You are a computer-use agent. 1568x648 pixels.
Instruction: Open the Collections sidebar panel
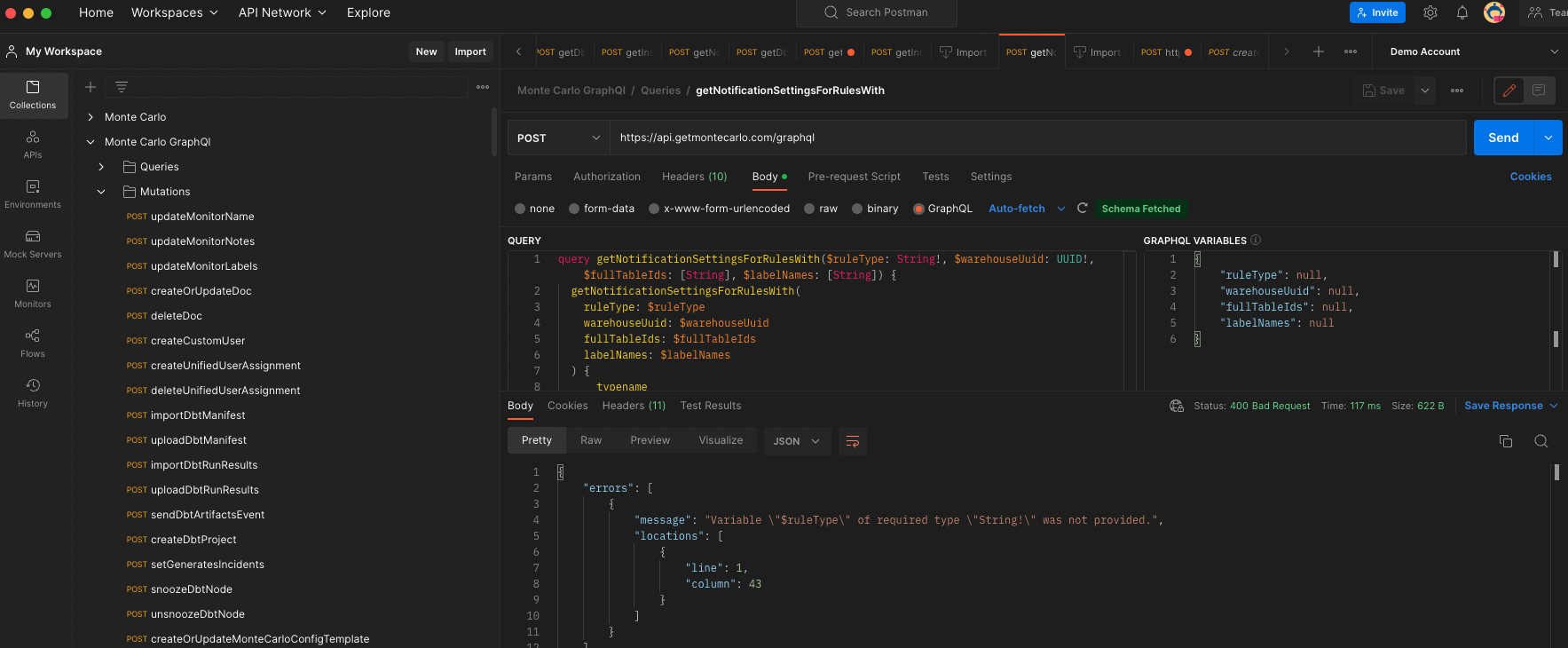coord(33,95)
